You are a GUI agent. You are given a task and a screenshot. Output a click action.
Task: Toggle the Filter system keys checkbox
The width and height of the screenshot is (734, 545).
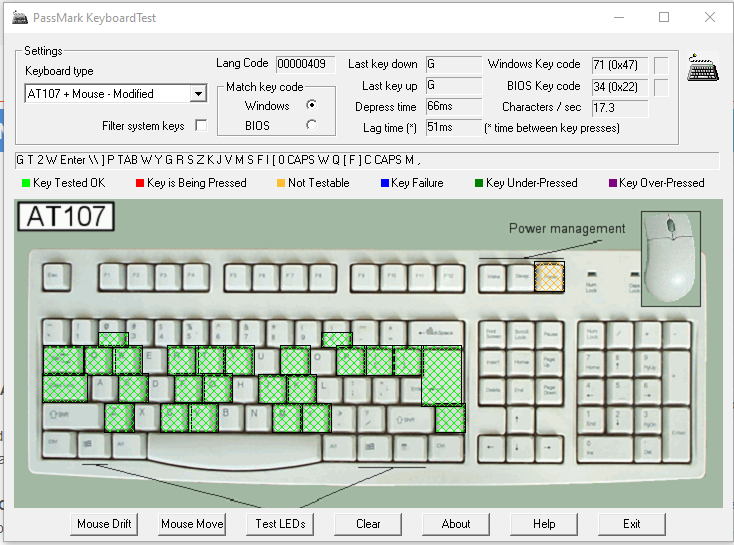201,125
